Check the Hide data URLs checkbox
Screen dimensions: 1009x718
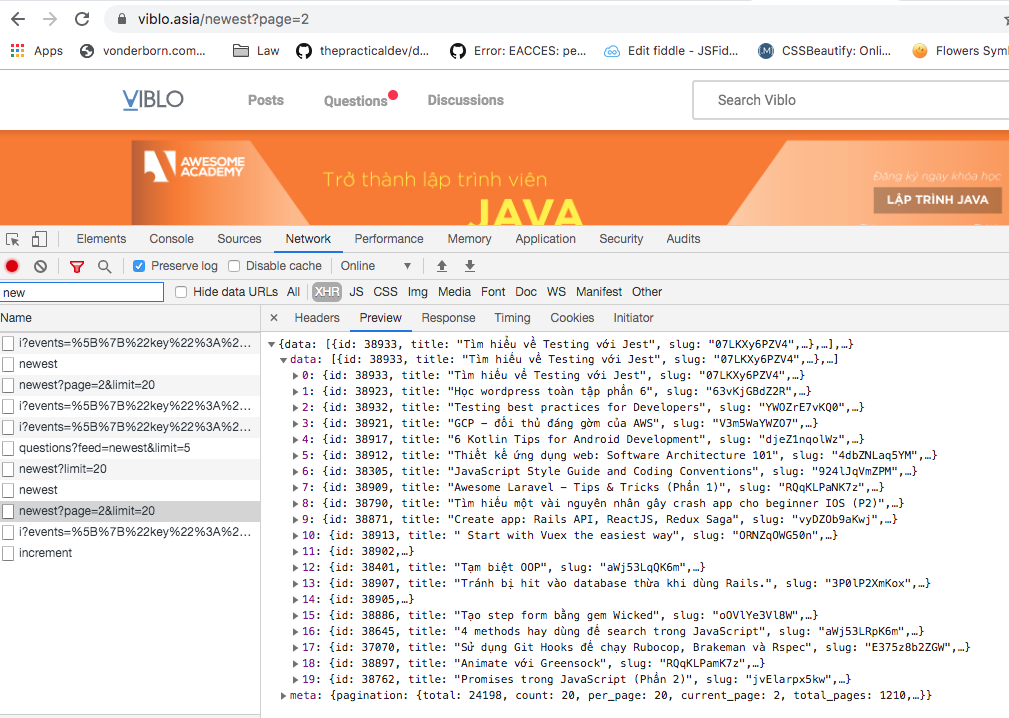click(x=181, y=292)
